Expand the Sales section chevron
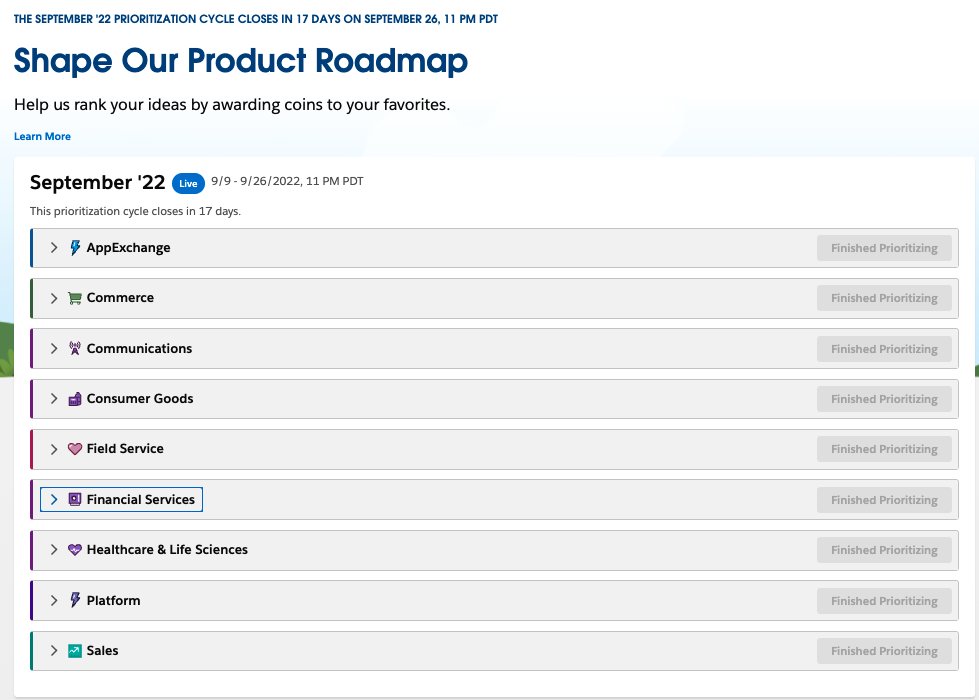This screenshot has width=979, height=700. [54, 651]
